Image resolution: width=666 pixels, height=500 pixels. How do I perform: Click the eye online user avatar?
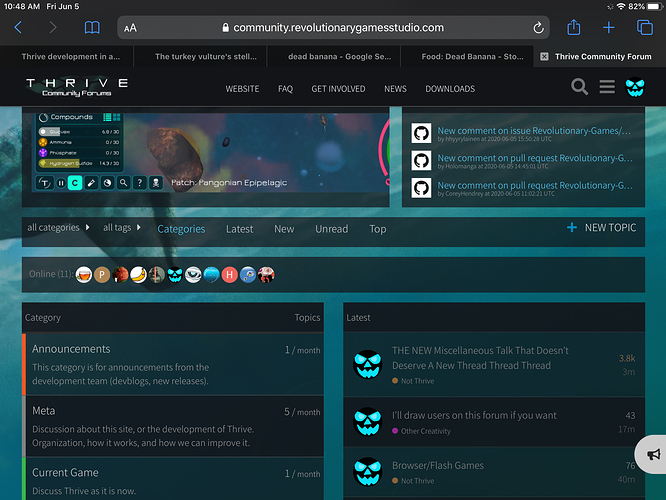pyautogui.click(x=193, y=275)
